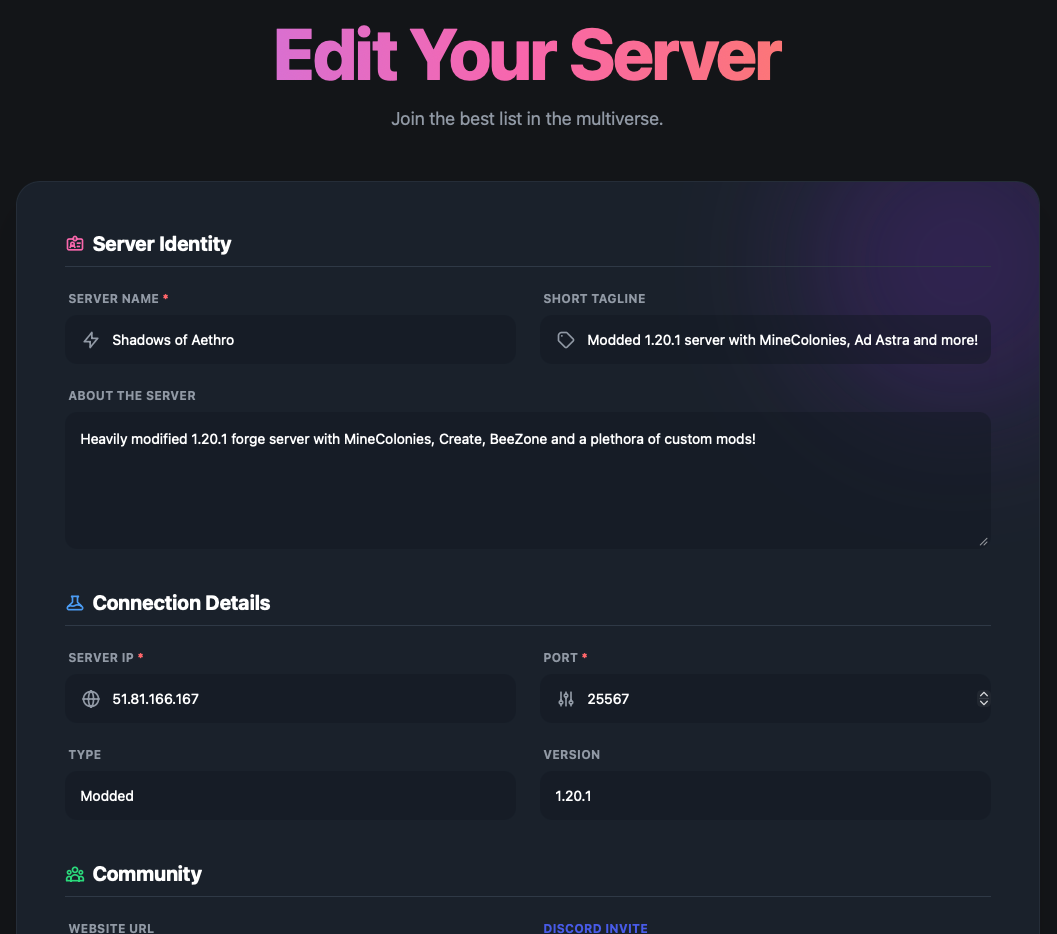This screenshot has width=1057, height=934.
Task: Click the Server IP field showing 51.81.166.167
Action: pos(300,699)
